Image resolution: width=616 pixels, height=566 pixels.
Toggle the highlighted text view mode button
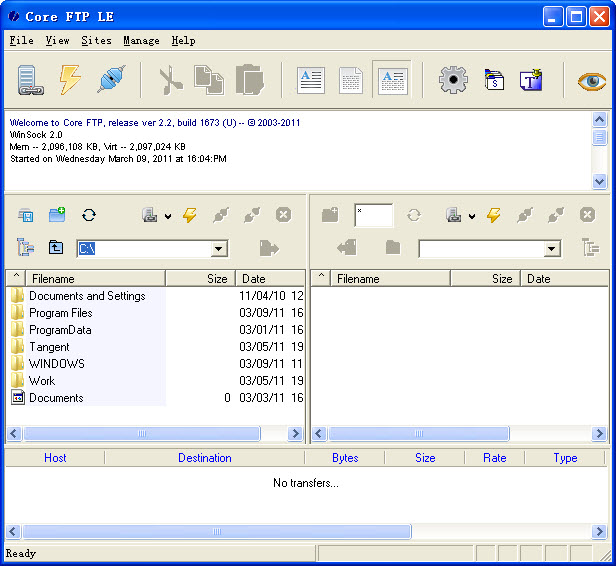tap(391, 80)
